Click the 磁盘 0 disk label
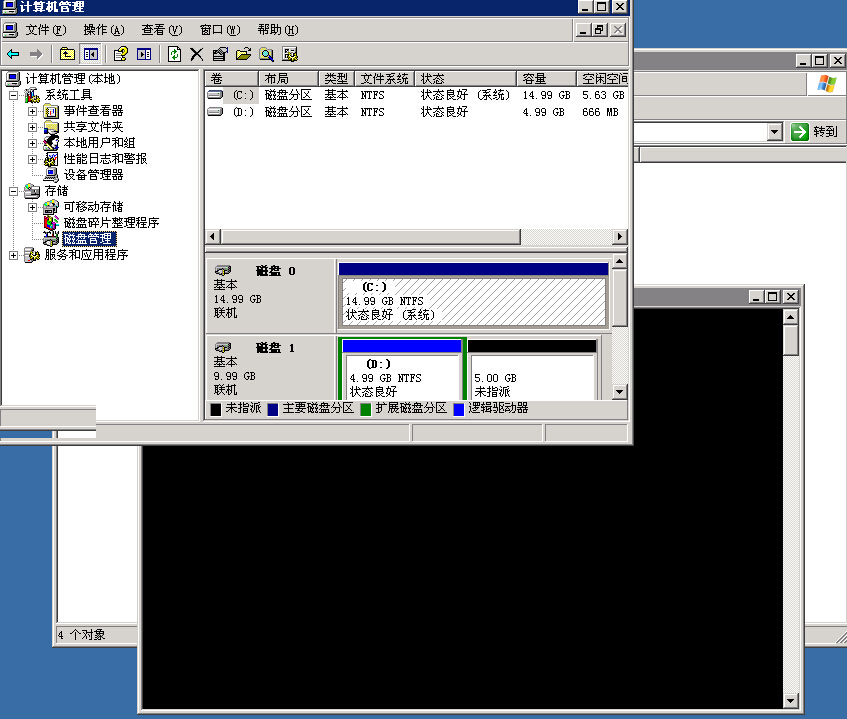 (275, 271)
